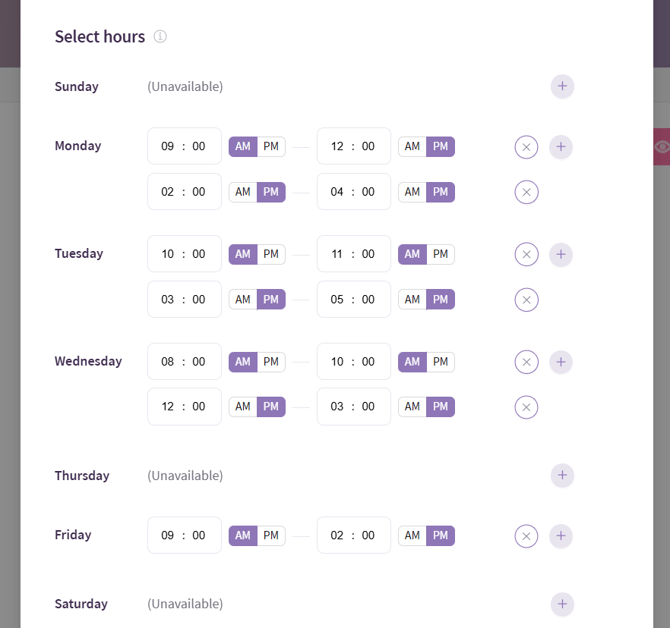Switch Monday's first start time to PM

[x=271, y=147]
